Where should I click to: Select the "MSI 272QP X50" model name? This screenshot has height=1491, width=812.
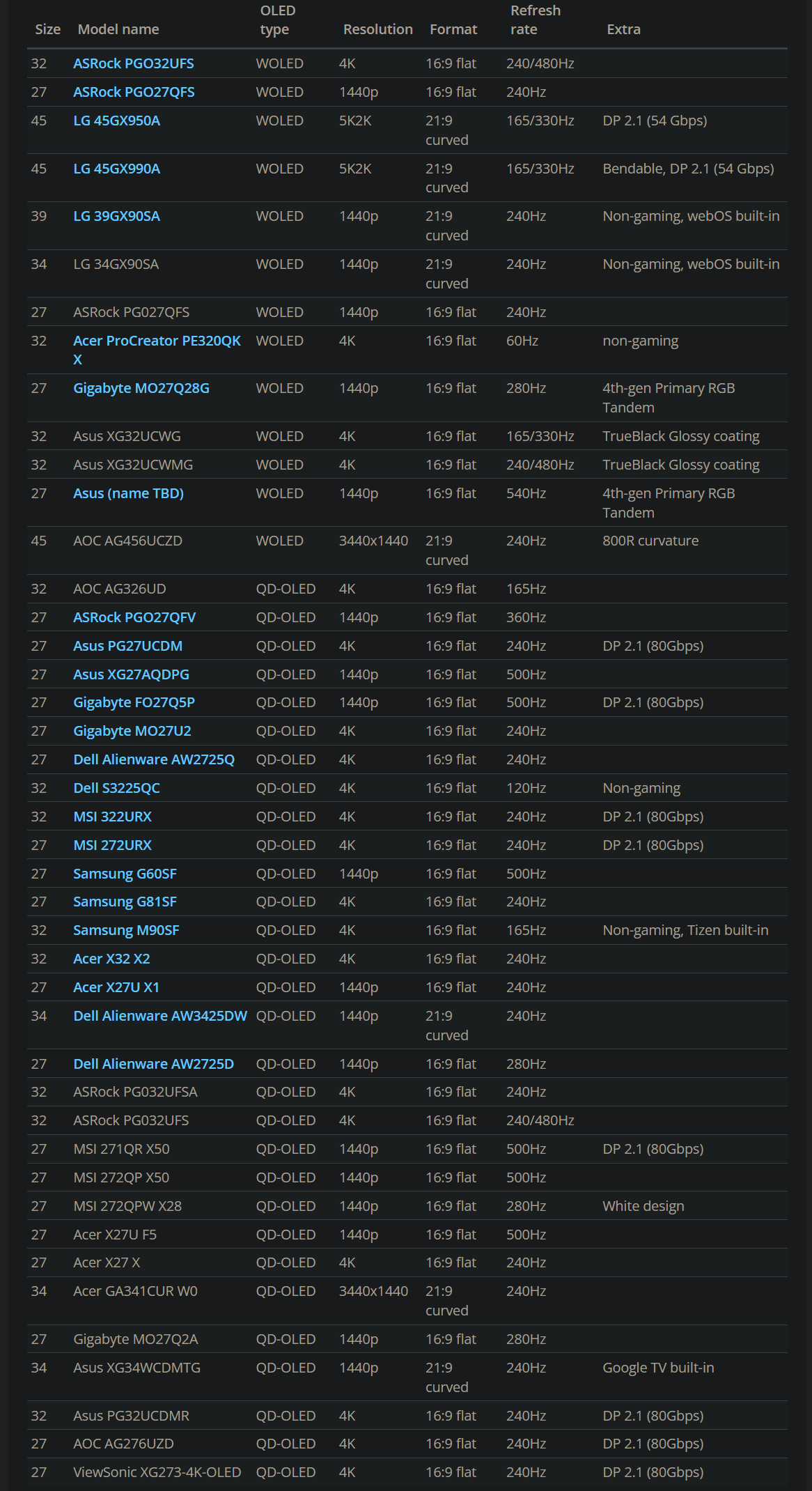[x=122, y=1177]
